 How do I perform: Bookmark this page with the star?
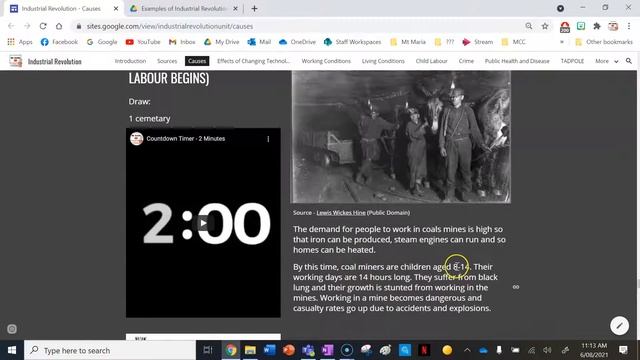coord(545,26)
